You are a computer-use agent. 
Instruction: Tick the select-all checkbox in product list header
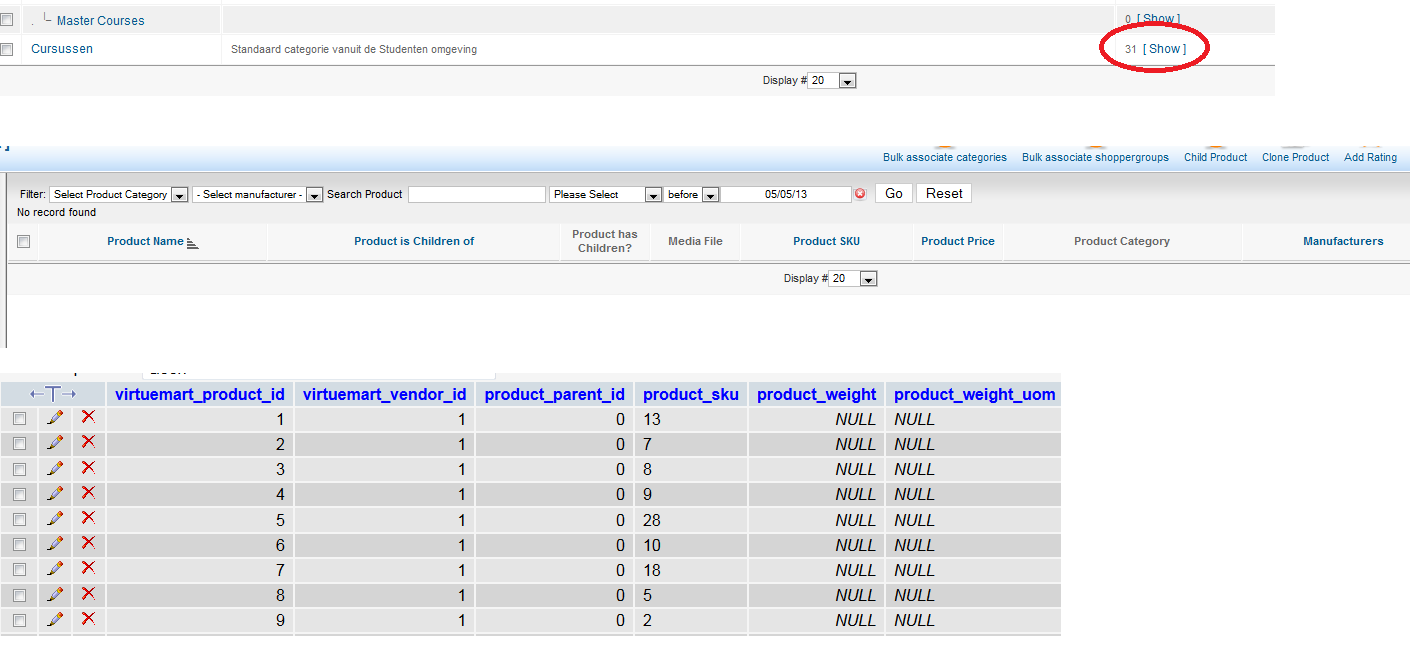pyautogui.click(x=24, y=241)
